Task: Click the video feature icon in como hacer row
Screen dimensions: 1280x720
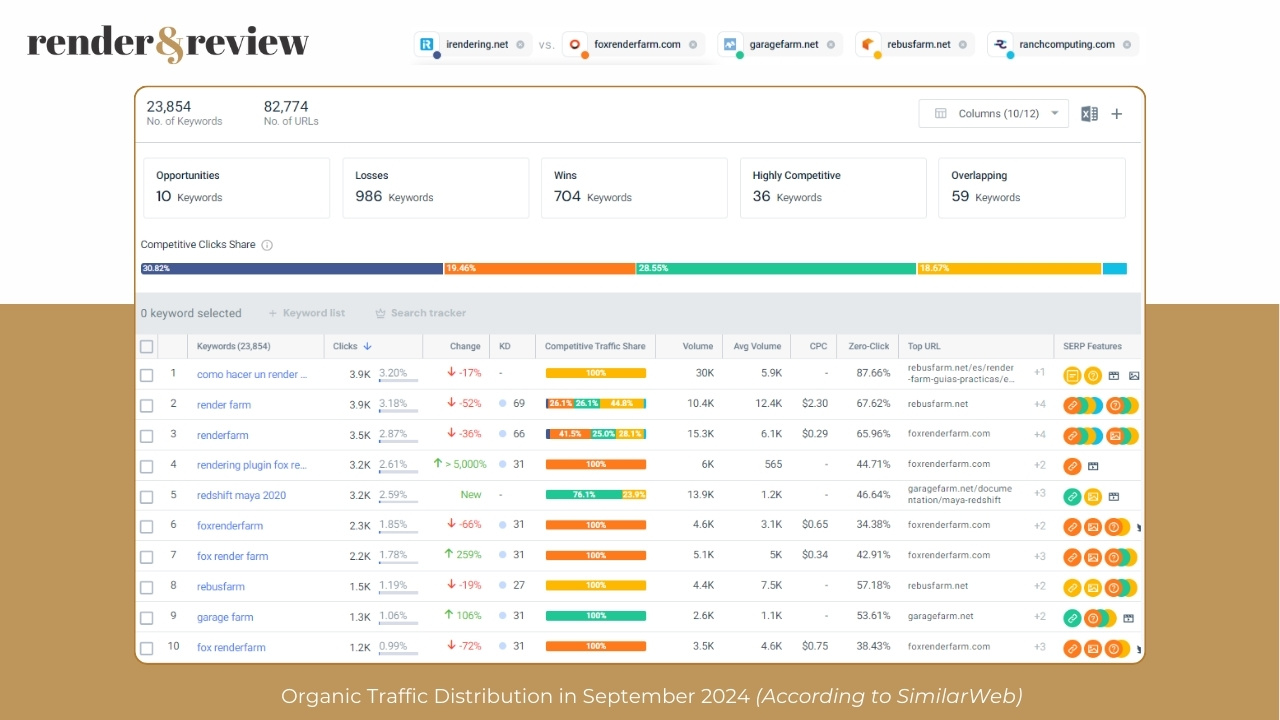Action: coord(1114,376)
